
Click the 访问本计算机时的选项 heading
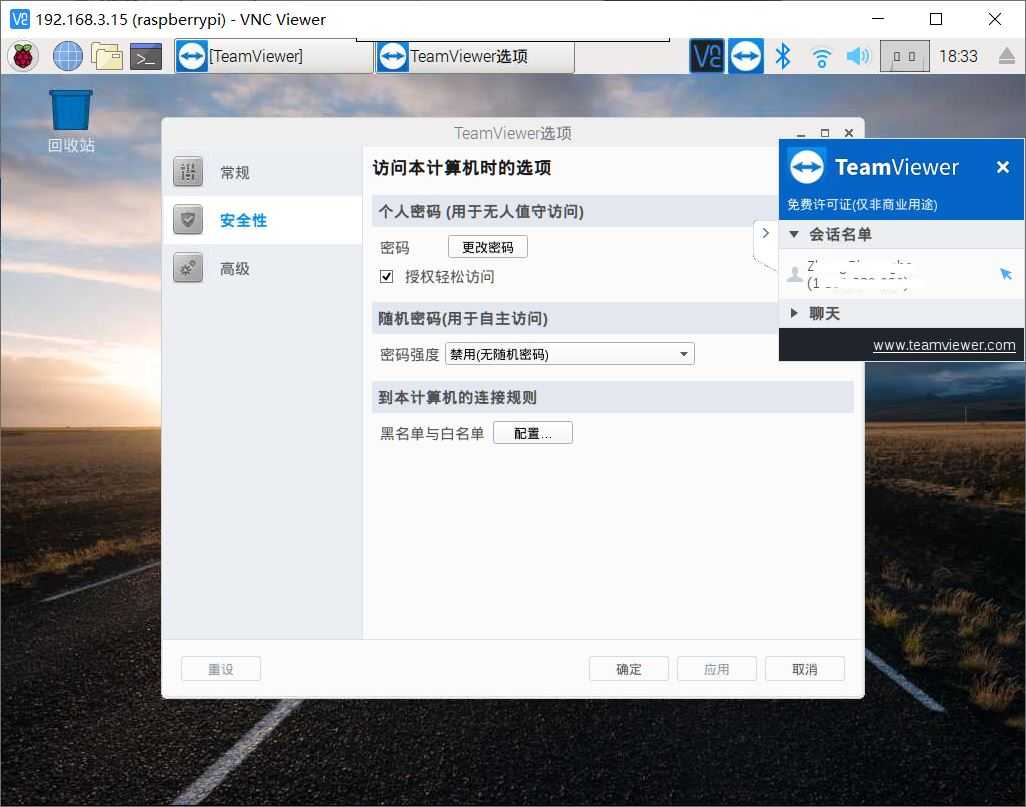[x=461, y=168]
